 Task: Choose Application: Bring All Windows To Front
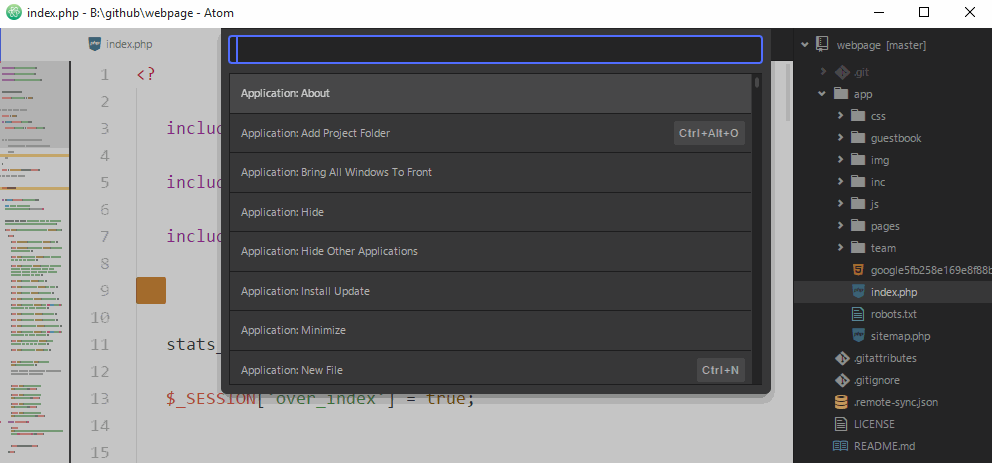pos(490,173)
